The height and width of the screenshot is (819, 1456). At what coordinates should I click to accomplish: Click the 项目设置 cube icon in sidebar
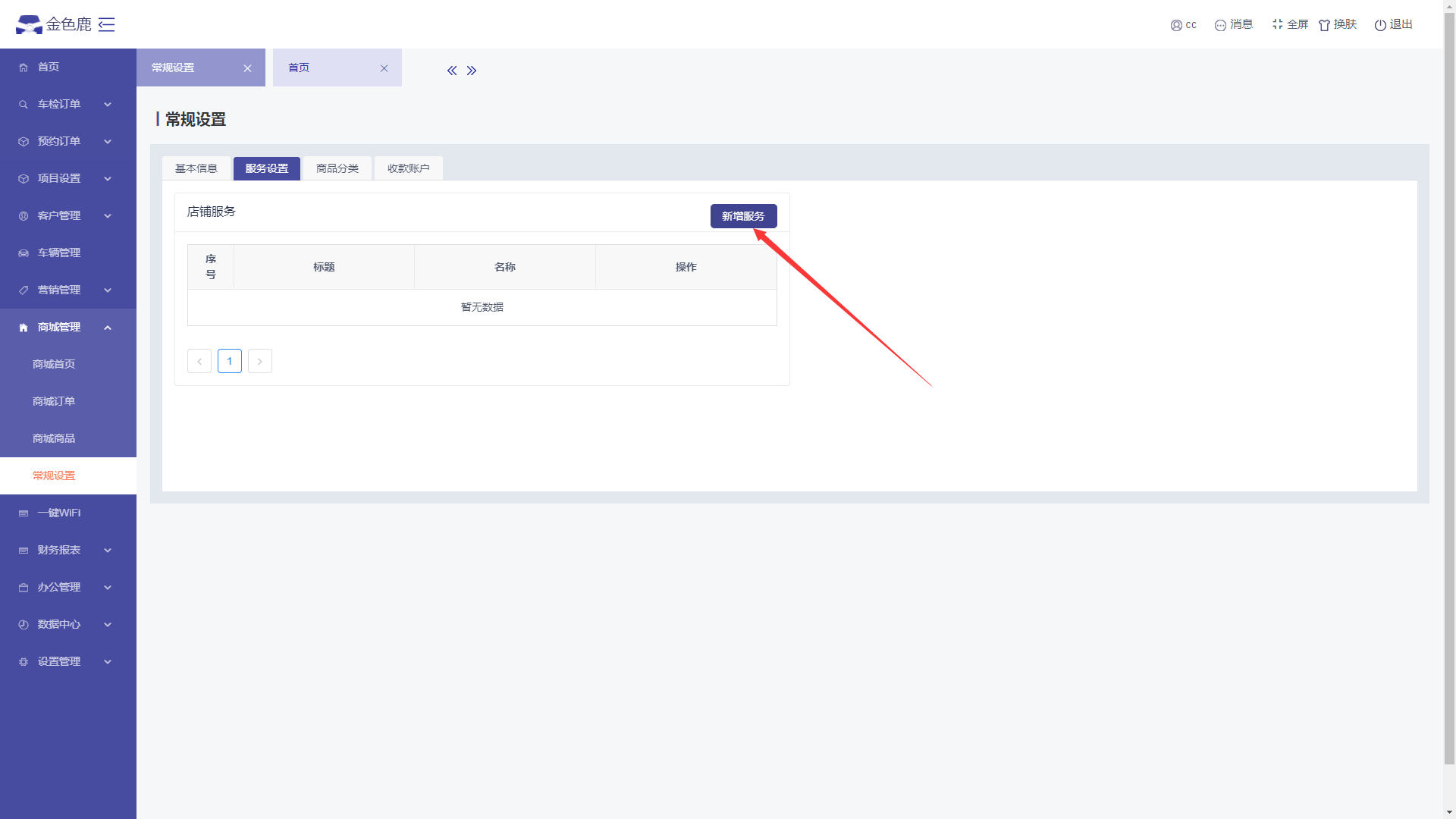pos(24,179)
